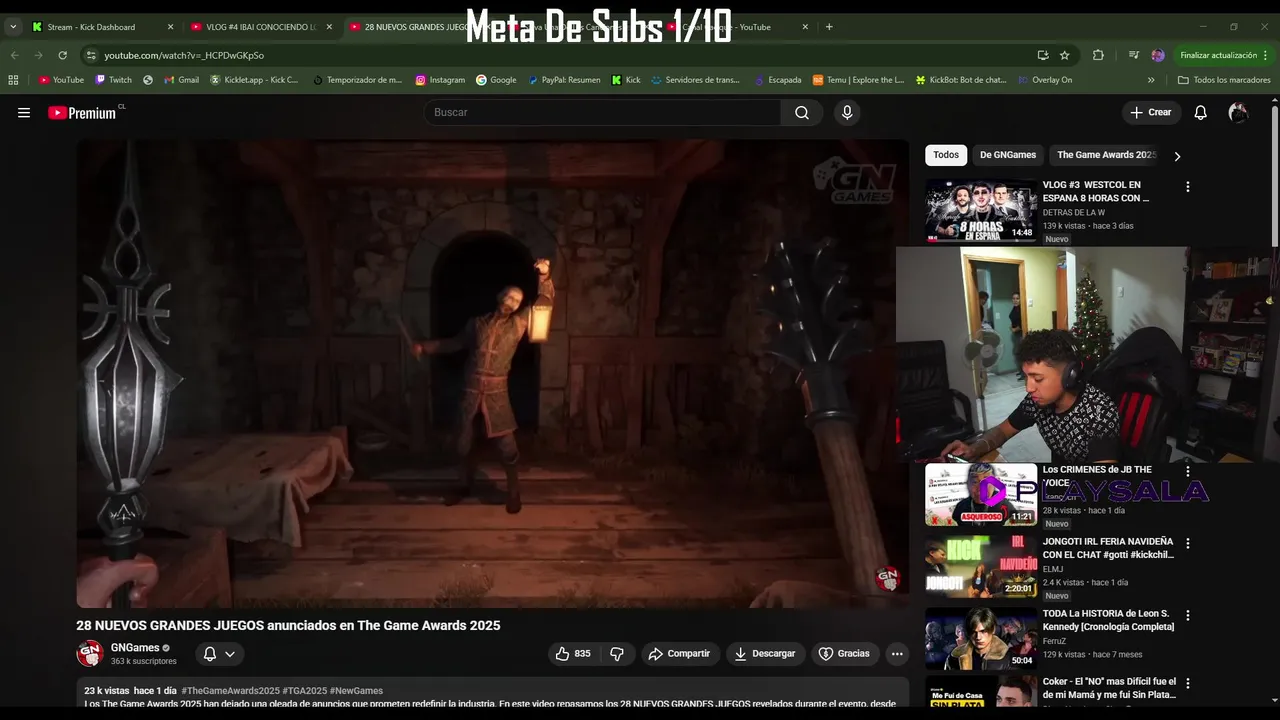The image size is (1280, 720).
Task: Open YouTube notifications bell in header
Action: coord(1200,113)
